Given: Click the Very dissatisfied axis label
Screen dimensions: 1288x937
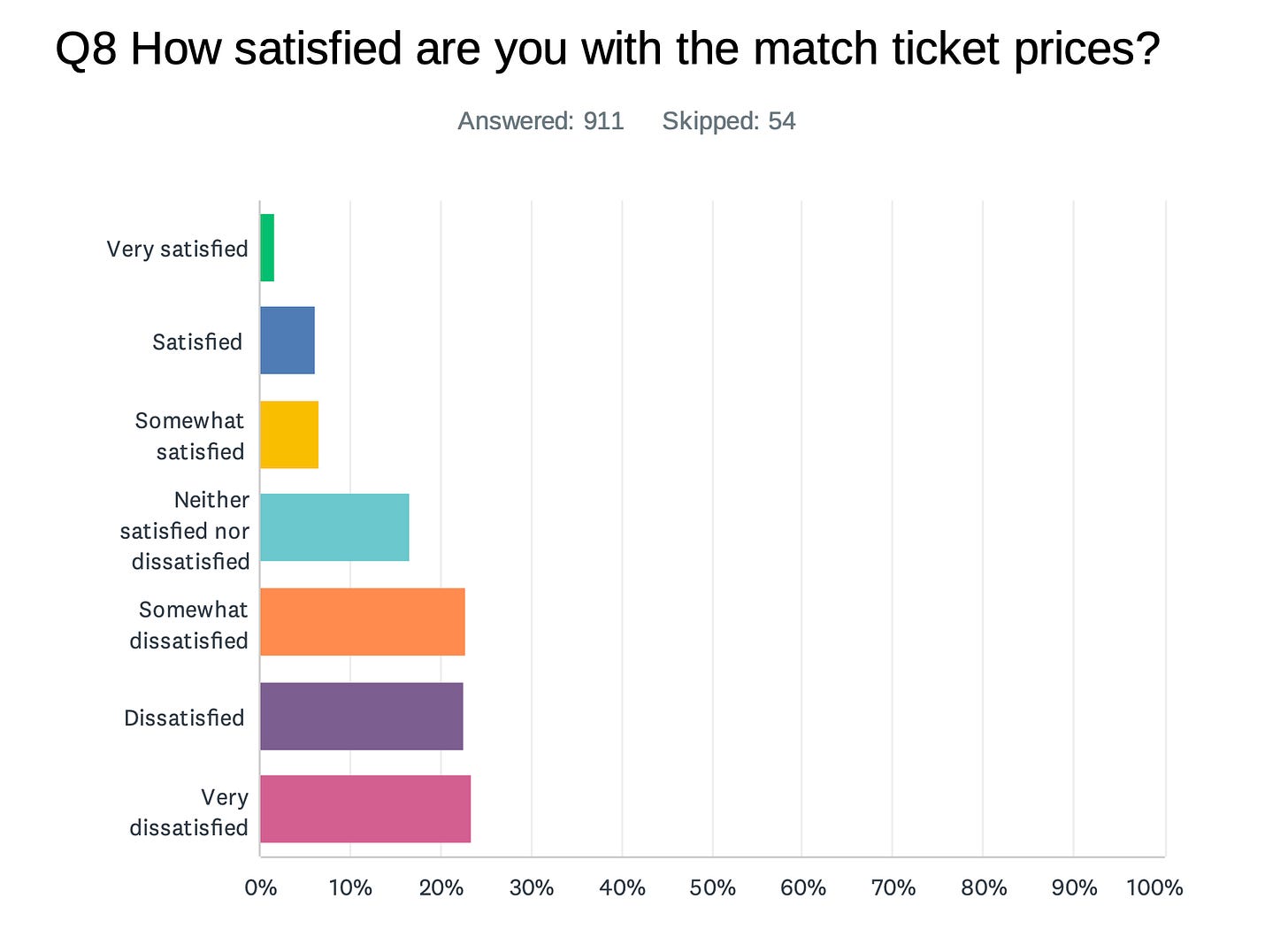Looking at the screenshot, I should tap(189, 811).
